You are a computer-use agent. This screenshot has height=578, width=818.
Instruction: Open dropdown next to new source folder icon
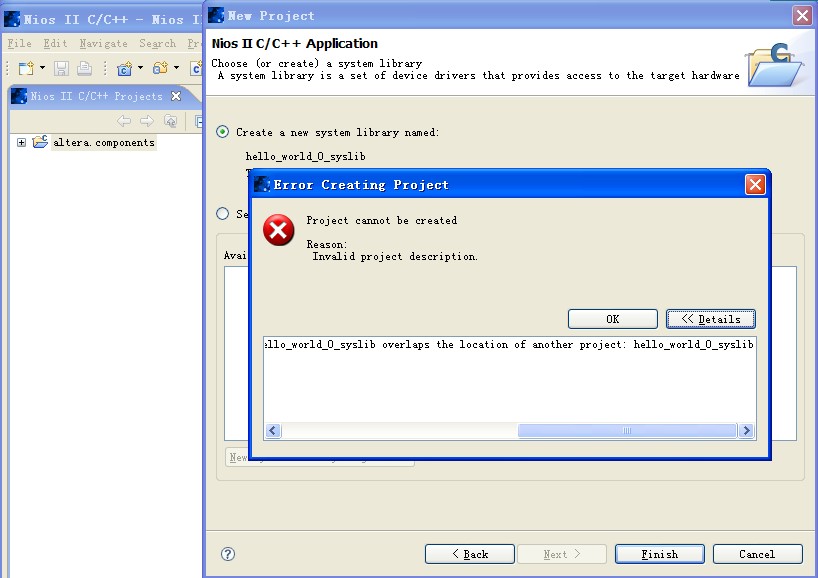(x=176, y=68)
